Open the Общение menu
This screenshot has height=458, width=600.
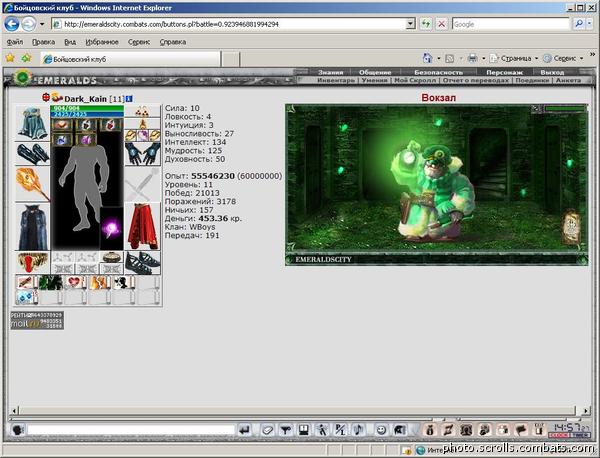coord(375,72)
